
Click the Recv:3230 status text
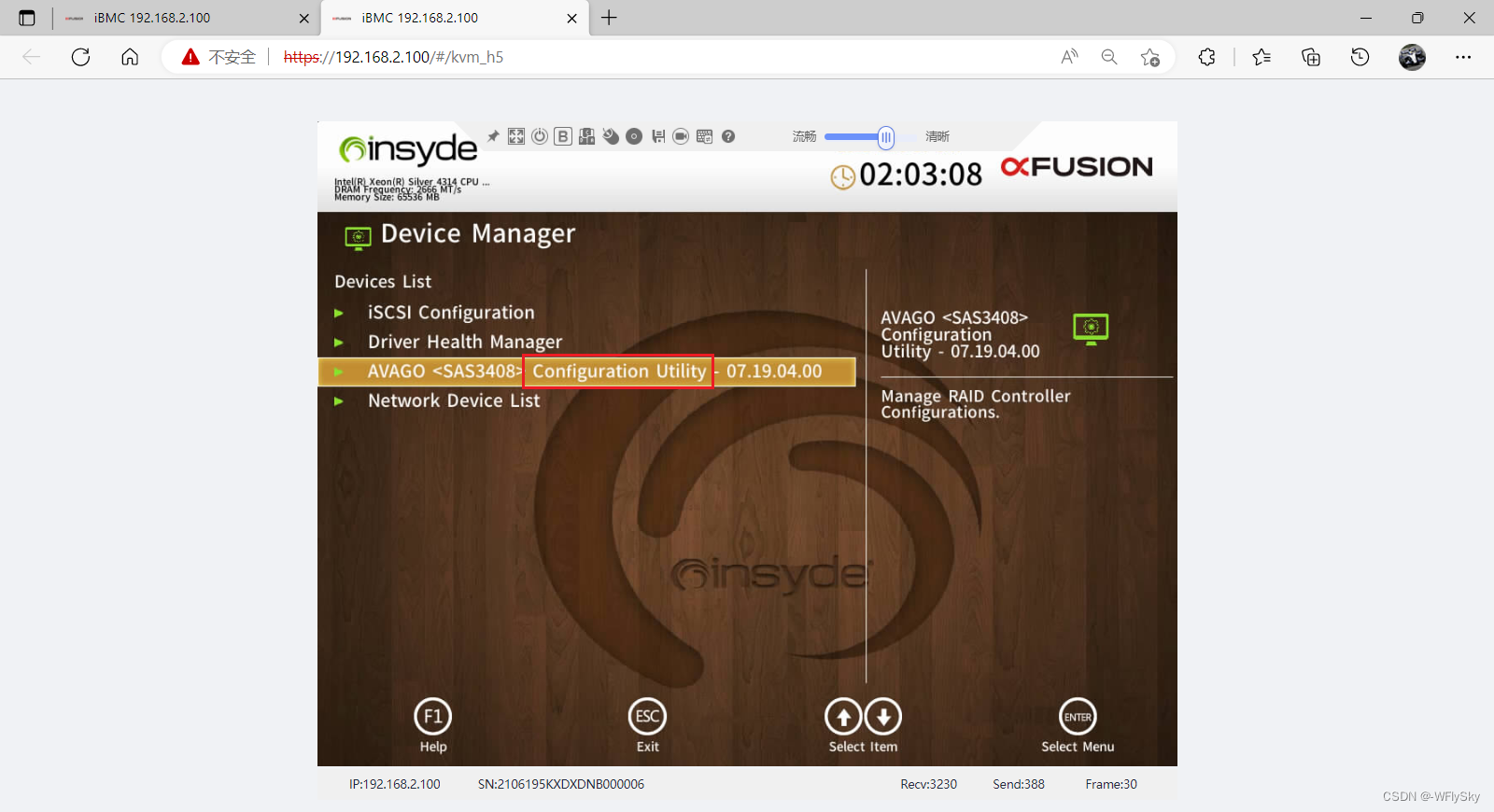tap(929, 784)
